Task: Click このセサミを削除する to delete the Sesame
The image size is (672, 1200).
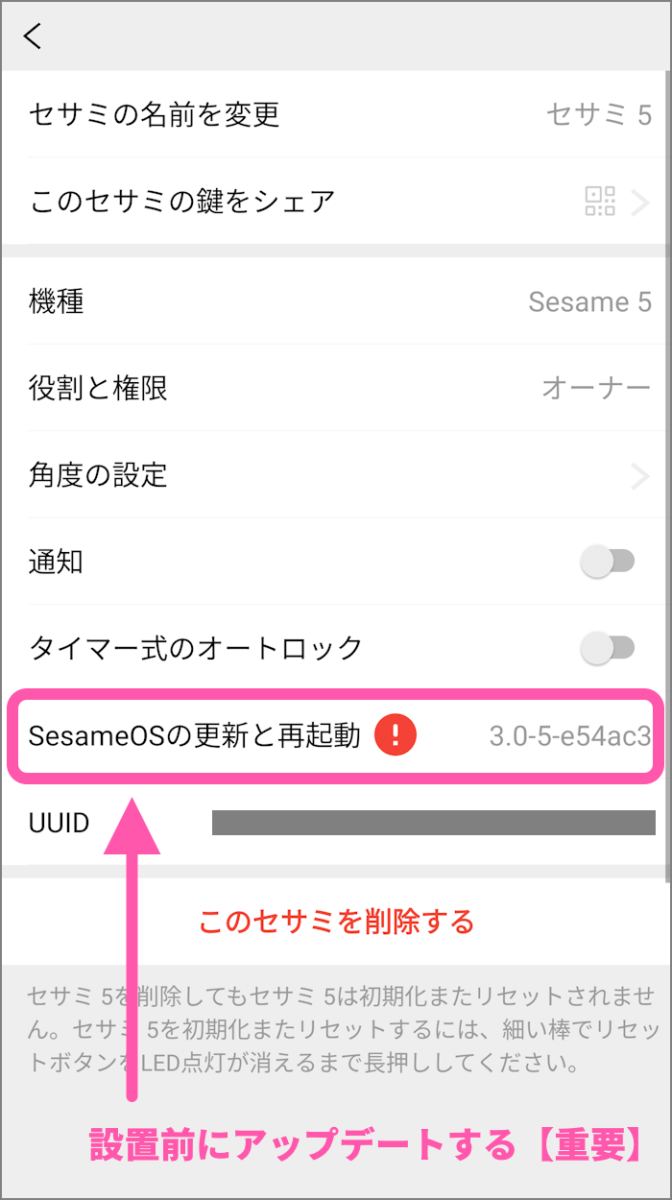Action: click(x=335, y=921)
